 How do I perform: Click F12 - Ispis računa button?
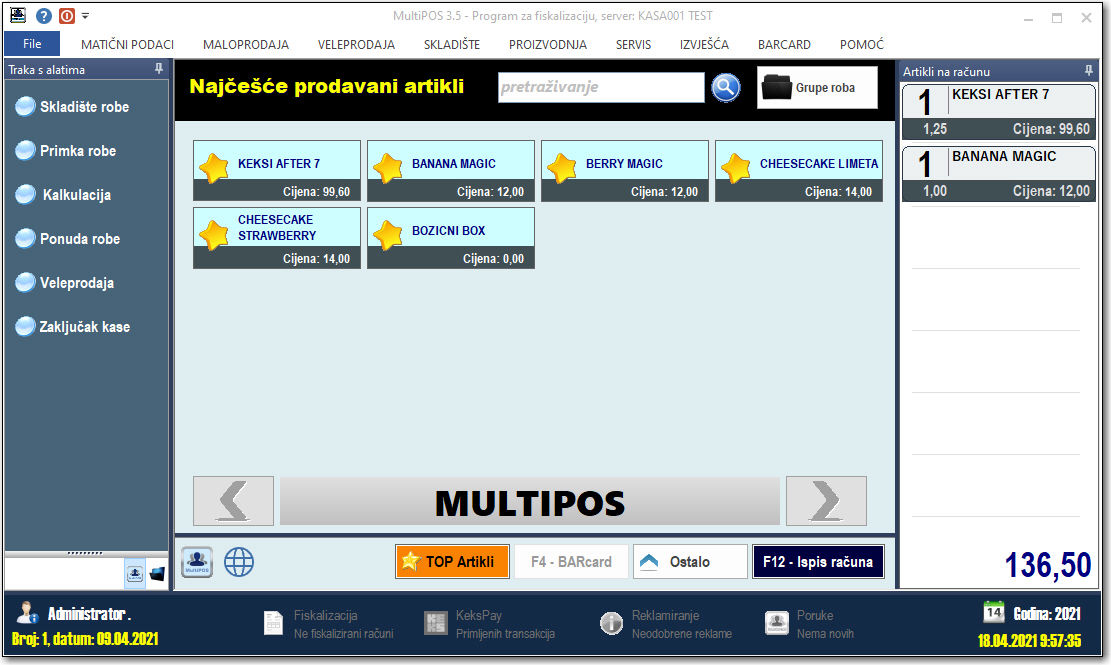[818, 562]
